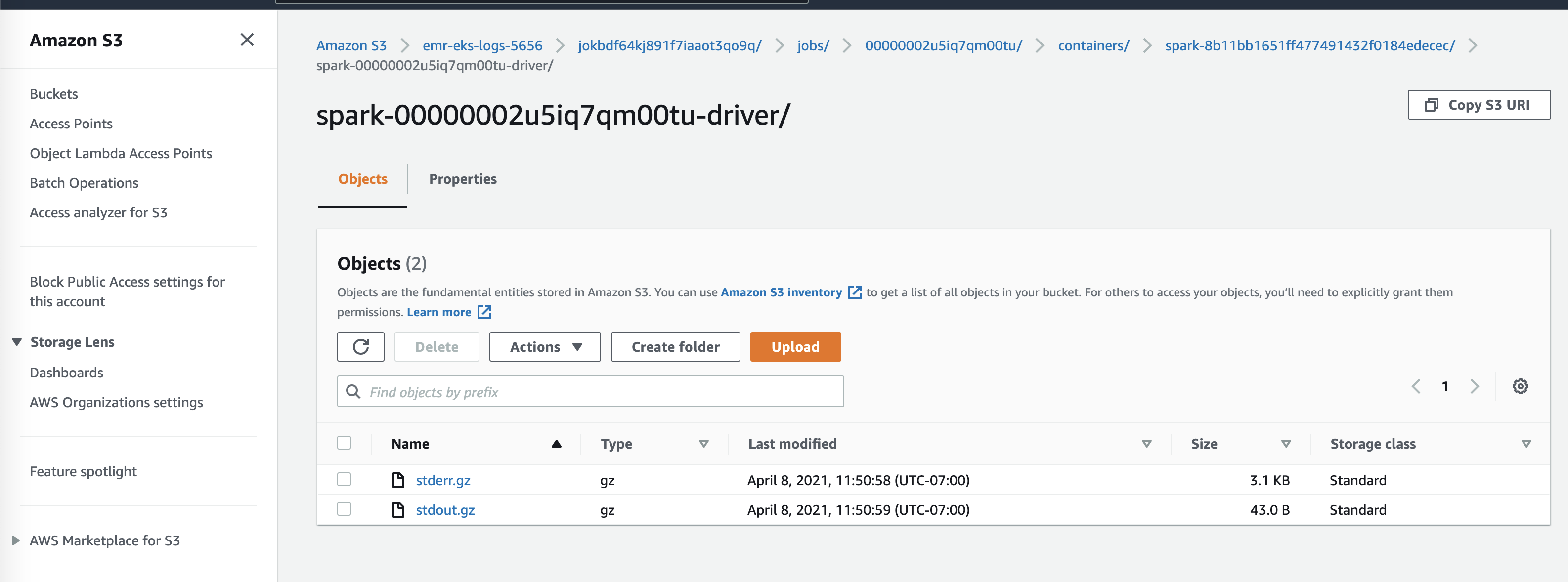This screenshot has height=582, width=1568.
Task: Click April 8, 2021, 11:50:59 timestamp
Action: click(x=858, y=510)
